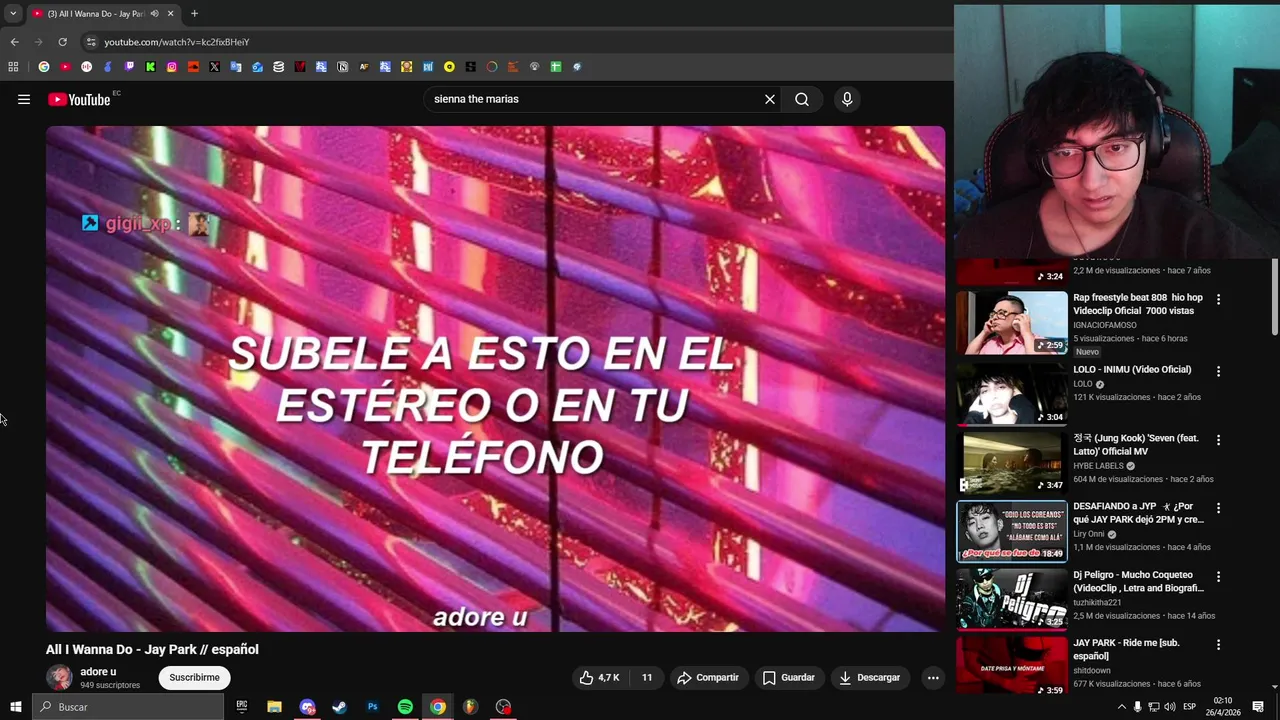This screenshot has width=1280, height=720.
Task: Open options menu for LOLO - INIMU video
Action: tap(1218, 371)
